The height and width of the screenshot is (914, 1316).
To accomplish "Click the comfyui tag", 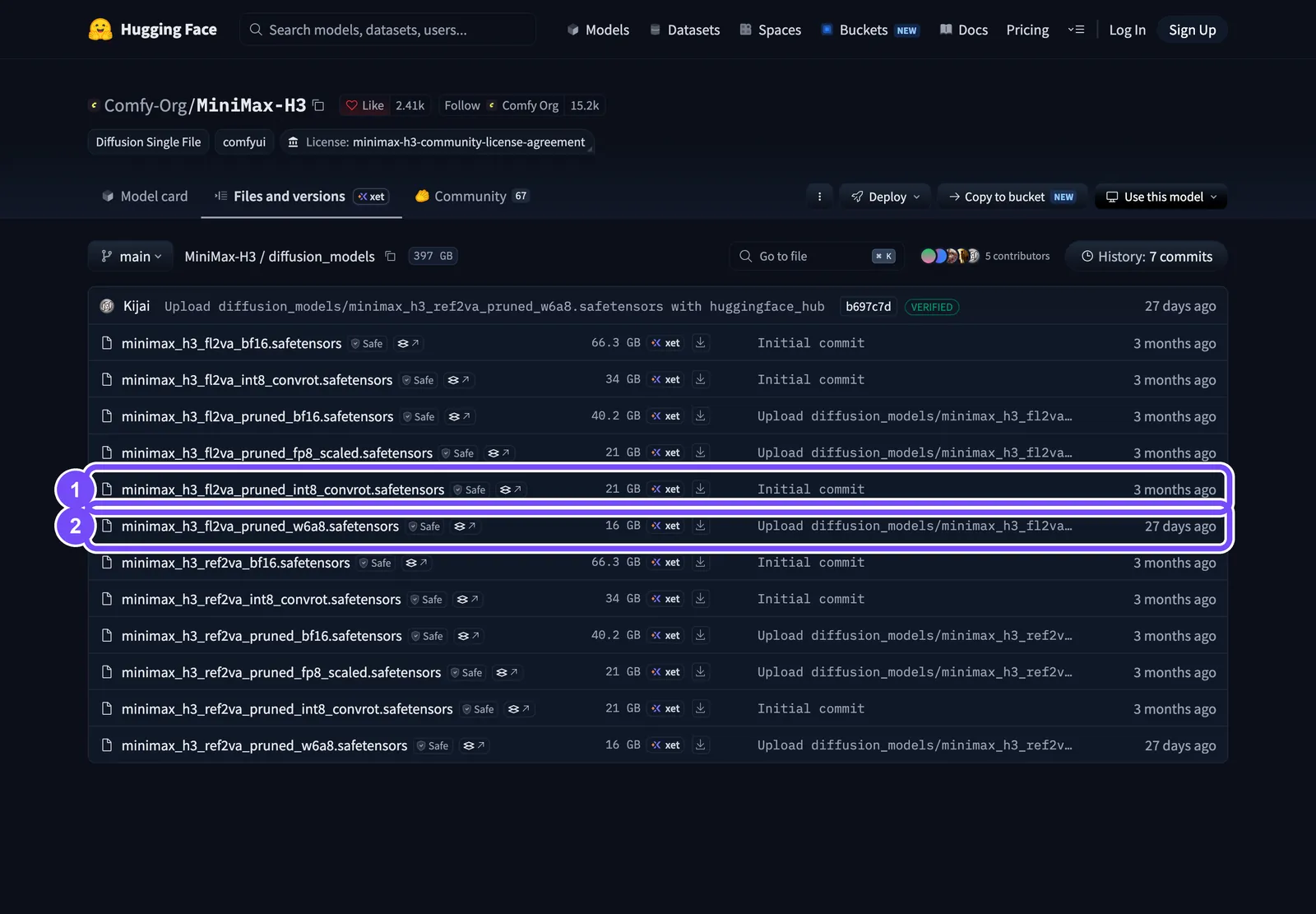I will point(244,142).
